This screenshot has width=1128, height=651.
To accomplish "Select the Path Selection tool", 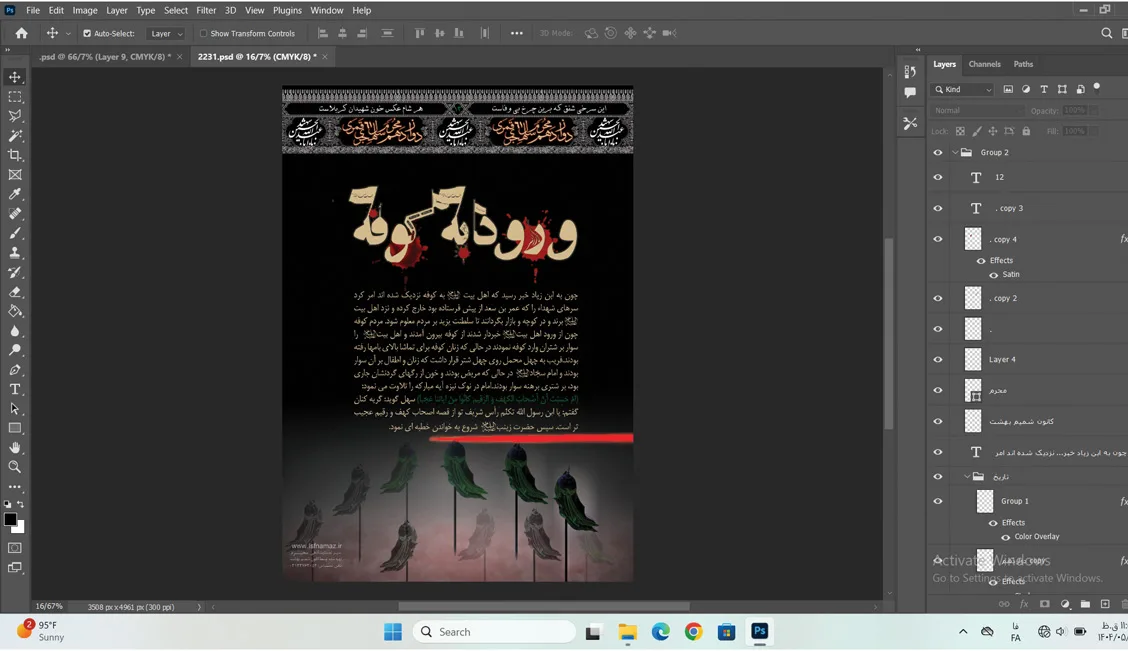I will coord(14,408).
